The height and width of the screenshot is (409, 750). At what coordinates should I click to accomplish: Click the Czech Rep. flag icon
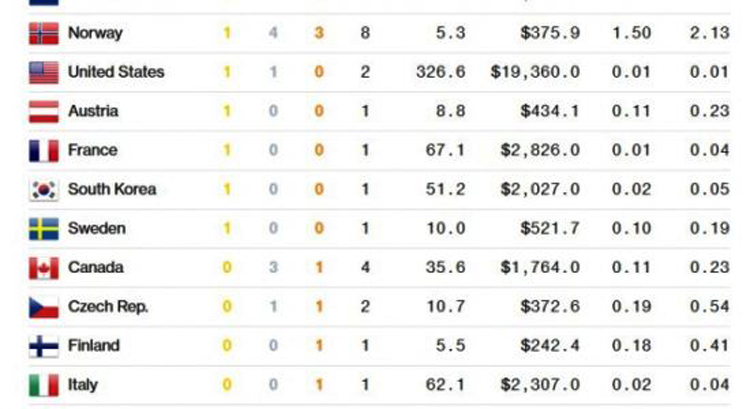tap(44, 307)
